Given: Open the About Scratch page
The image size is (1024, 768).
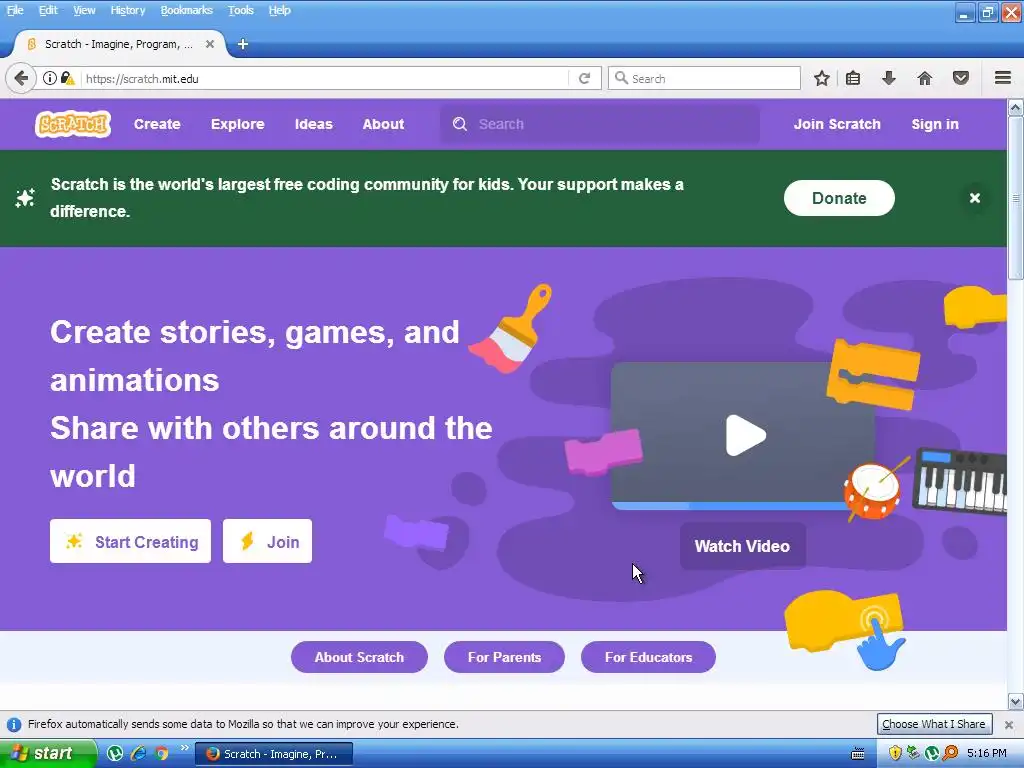Looking at the screenshot, I should pyautogui.click(x=359, y=657).
